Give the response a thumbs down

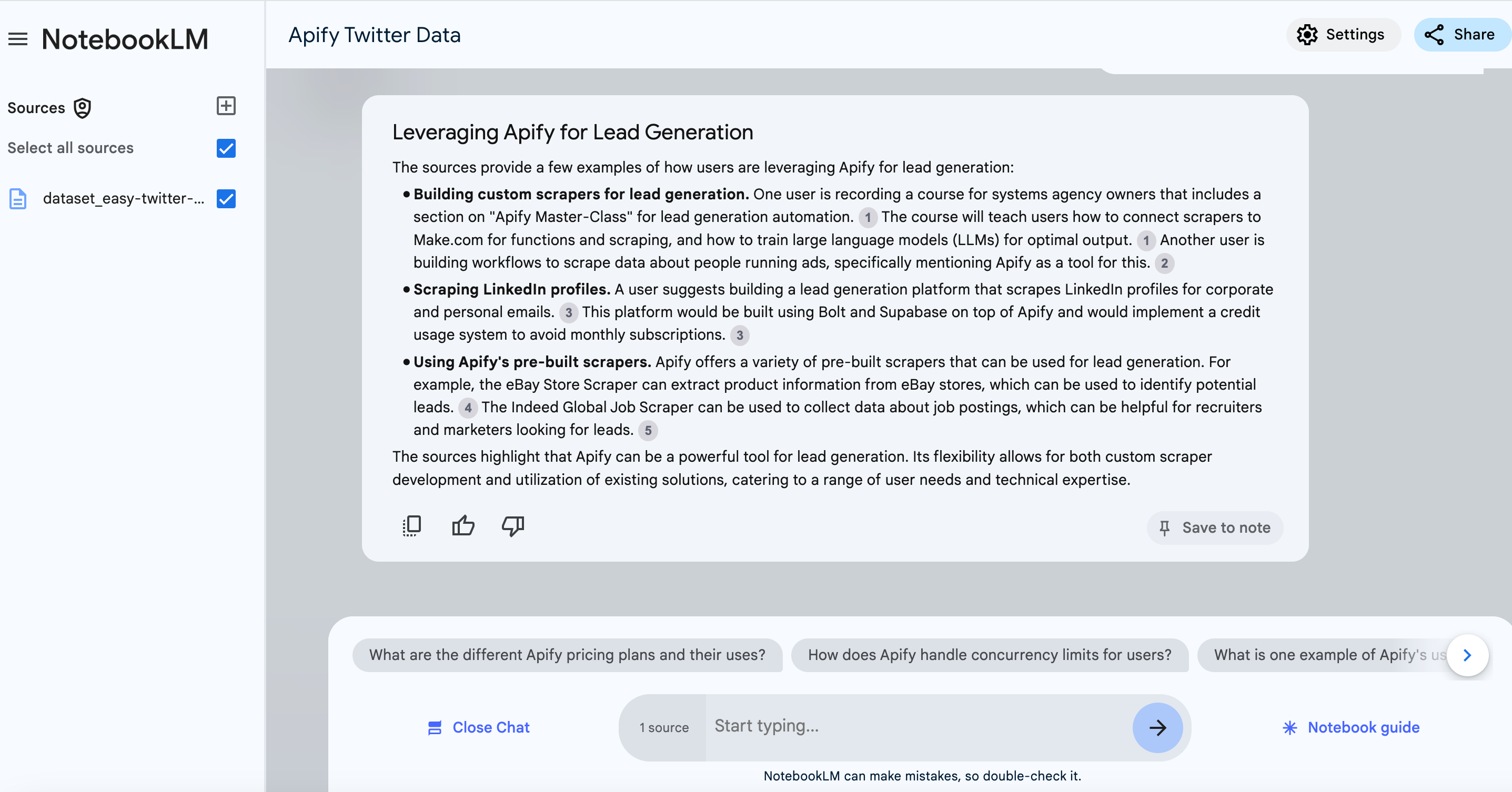click(x=513, y=526)
